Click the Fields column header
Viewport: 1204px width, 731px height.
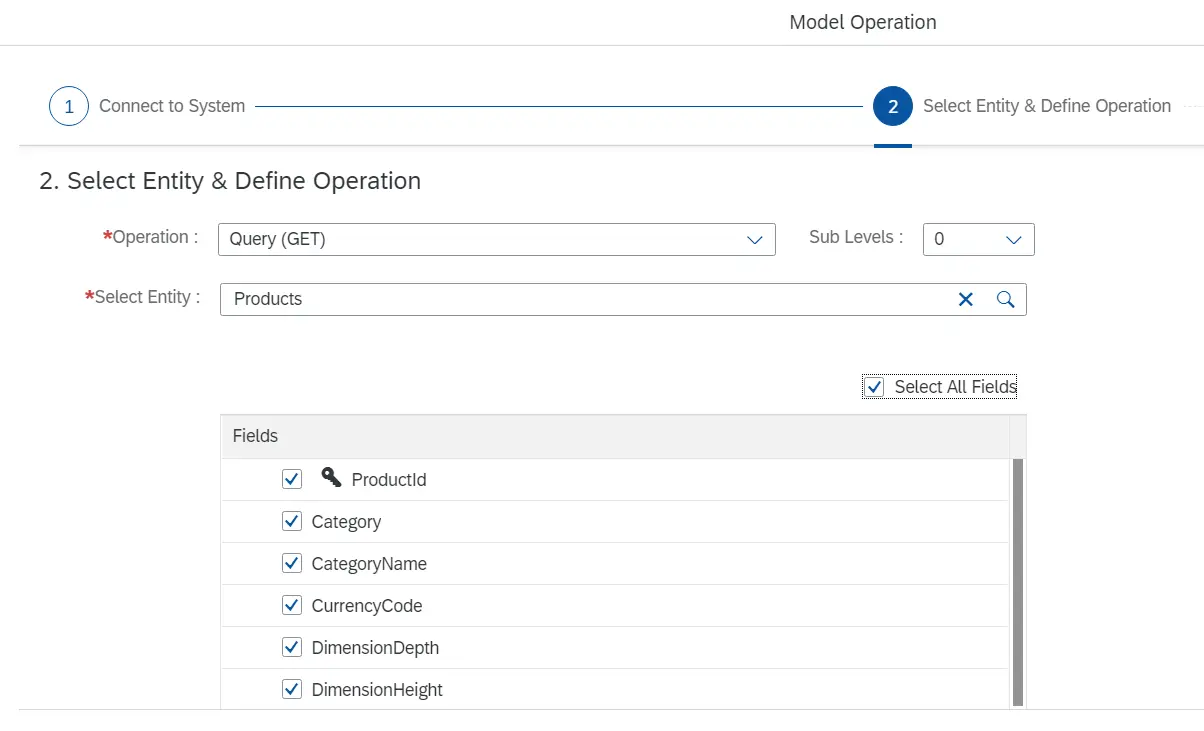tap(256, 436)
